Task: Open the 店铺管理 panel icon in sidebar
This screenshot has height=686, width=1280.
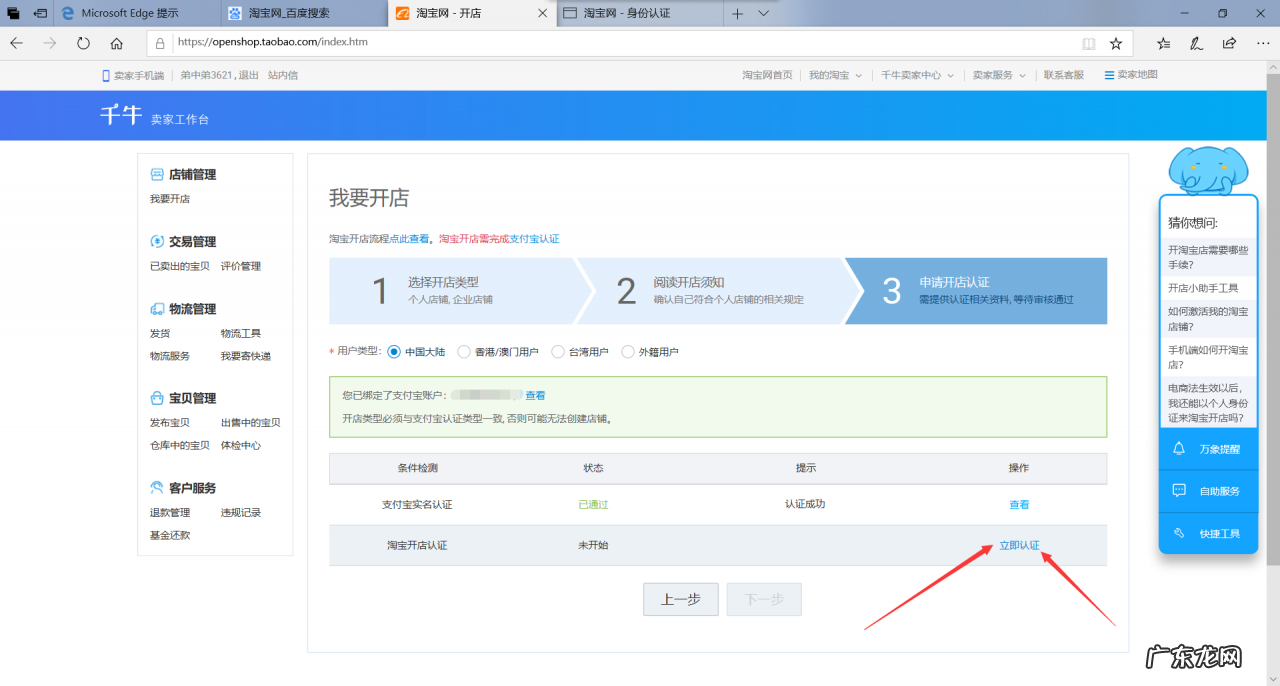Action: point(157,173)
